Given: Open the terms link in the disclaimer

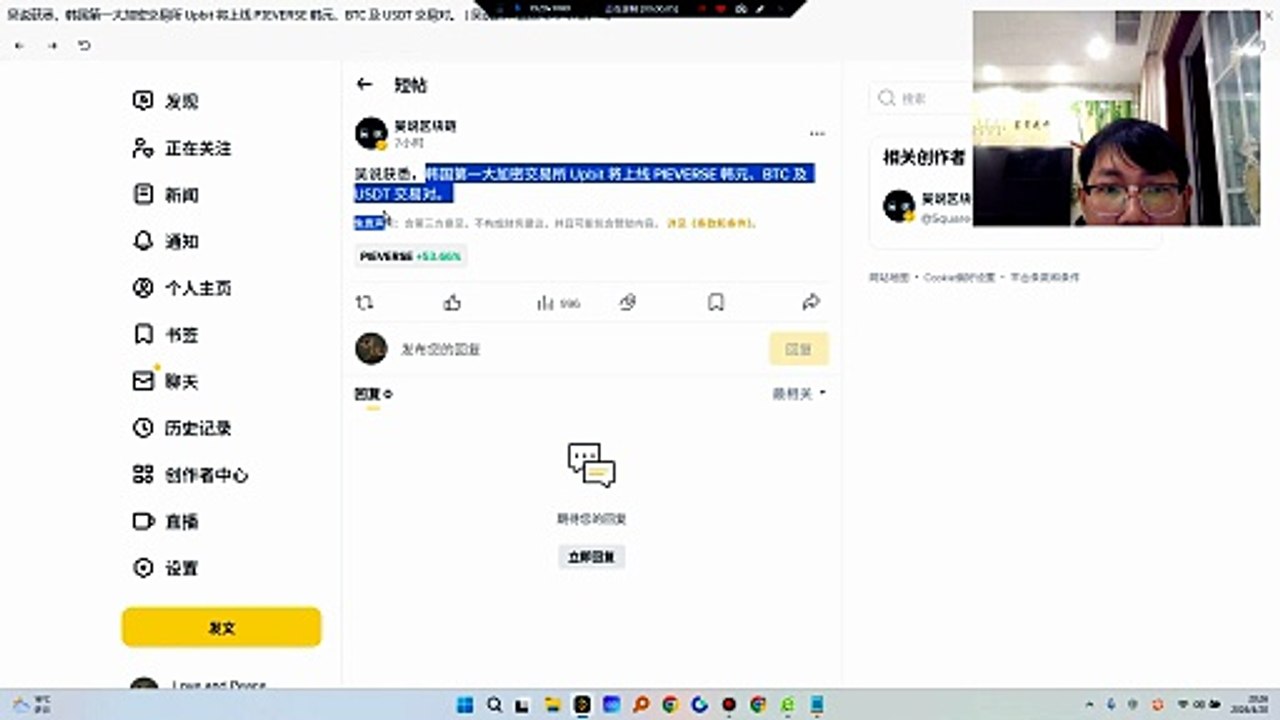Looking at the screenshot, I should click(711, 224).
